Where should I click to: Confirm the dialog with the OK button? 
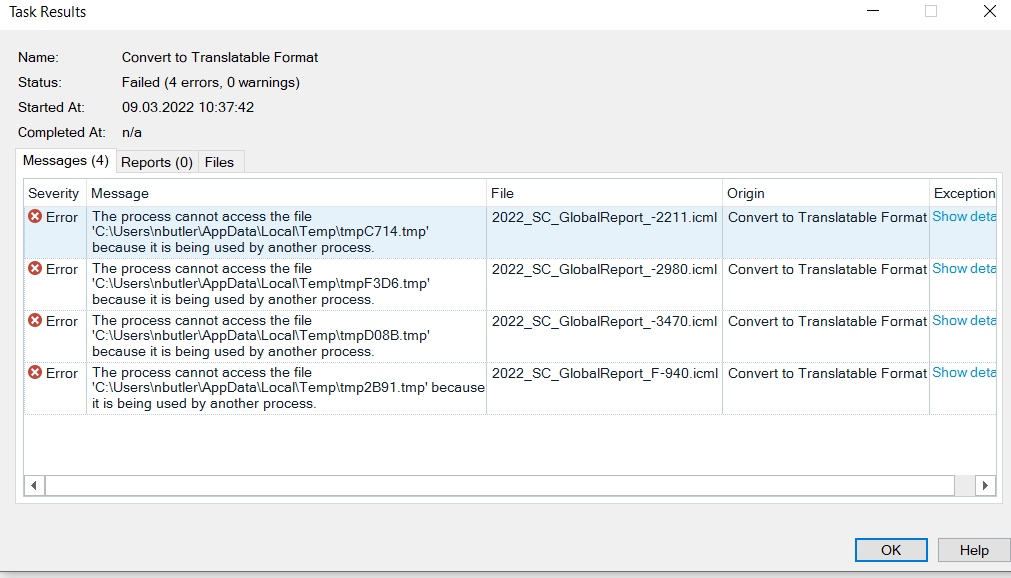tap(890, 549)
